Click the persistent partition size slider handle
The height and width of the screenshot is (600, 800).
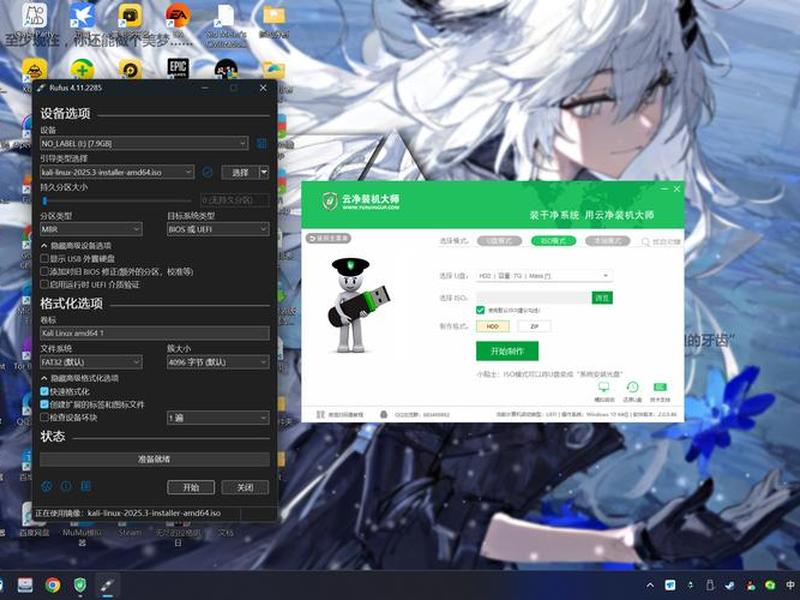point(45,201)
